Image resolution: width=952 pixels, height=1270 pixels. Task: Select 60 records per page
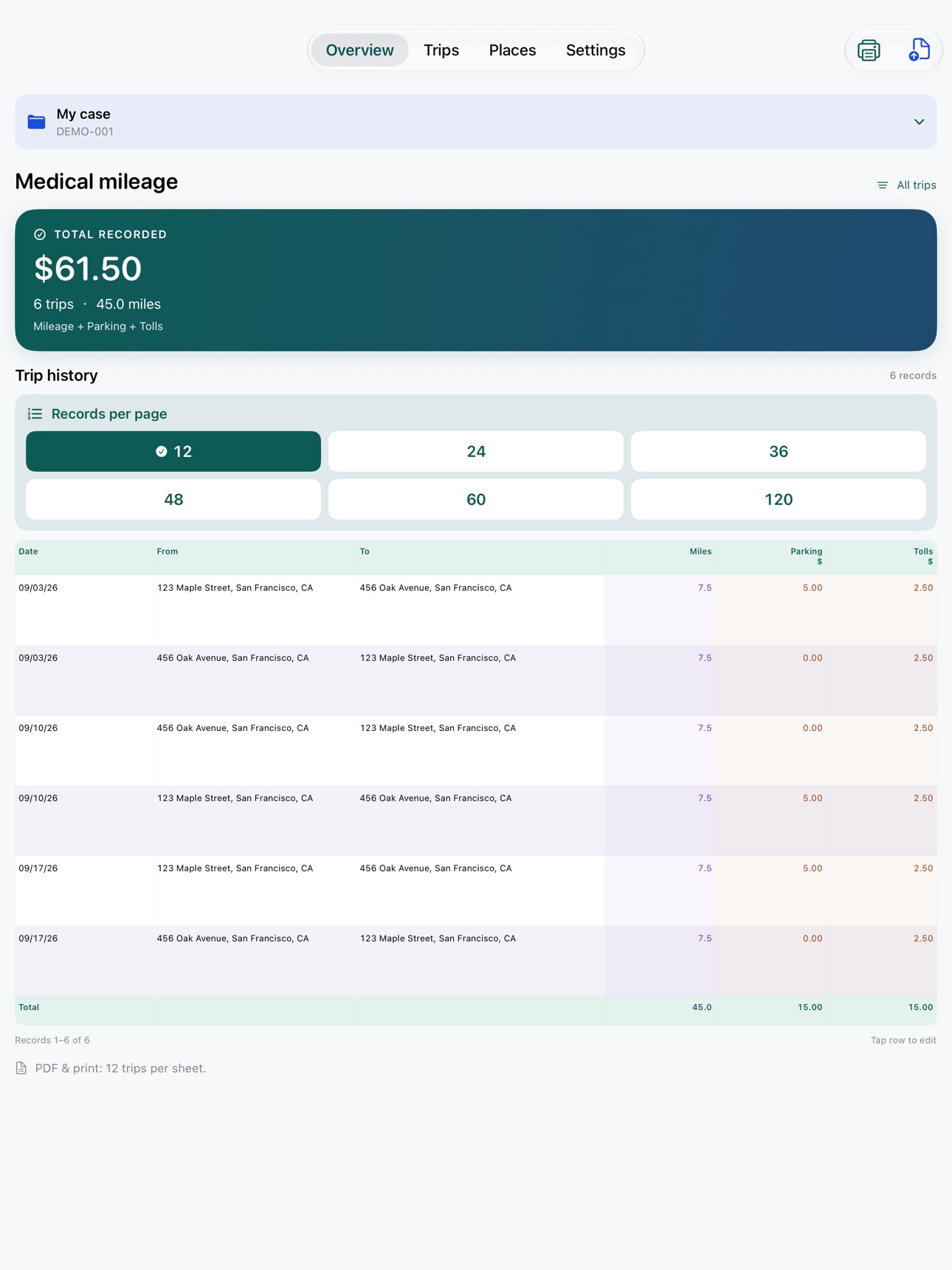[476, 499]
